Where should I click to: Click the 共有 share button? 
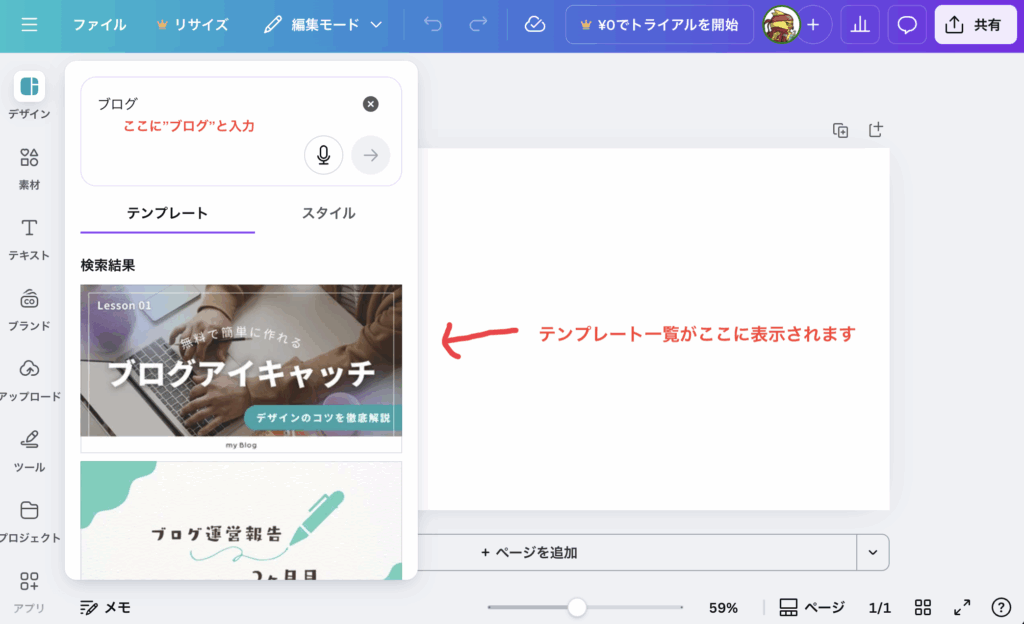[974, 25]
